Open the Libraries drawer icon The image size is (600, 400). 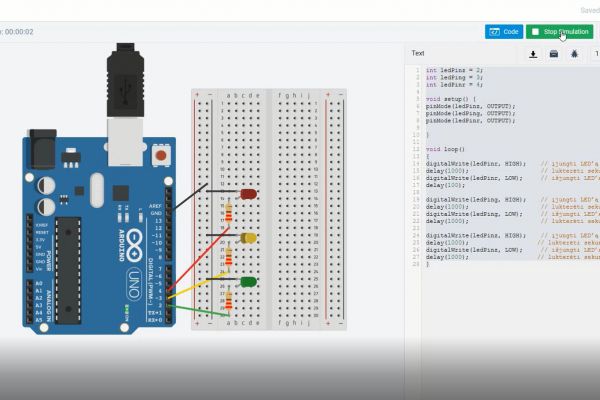point(554,54)
